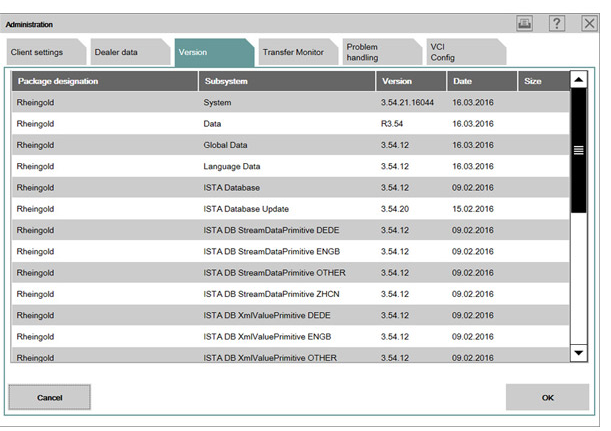
Task: Click version 3.54.12 in Language Data row
Action: coord(395,166)
